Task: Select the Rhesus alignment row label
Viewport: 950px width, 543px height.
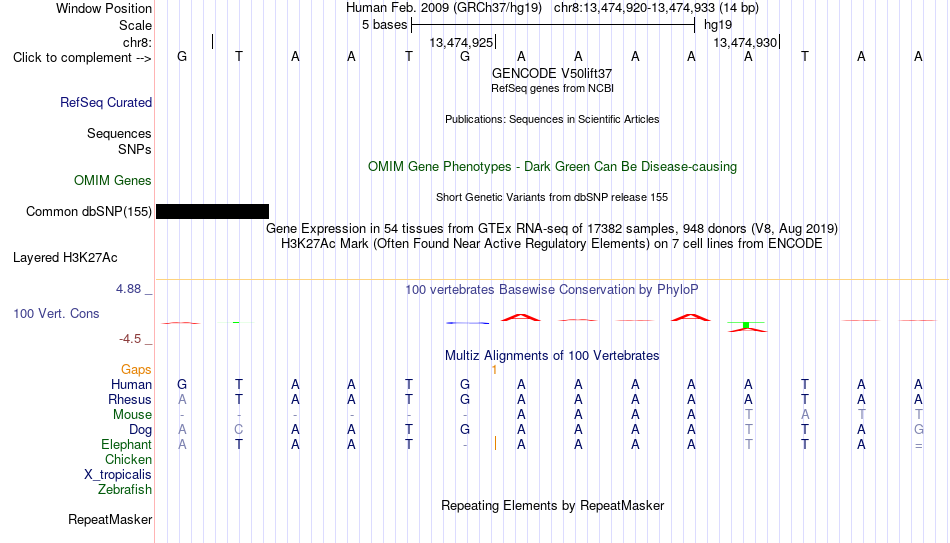Action: pyautogui.click(x=130, y=399)
